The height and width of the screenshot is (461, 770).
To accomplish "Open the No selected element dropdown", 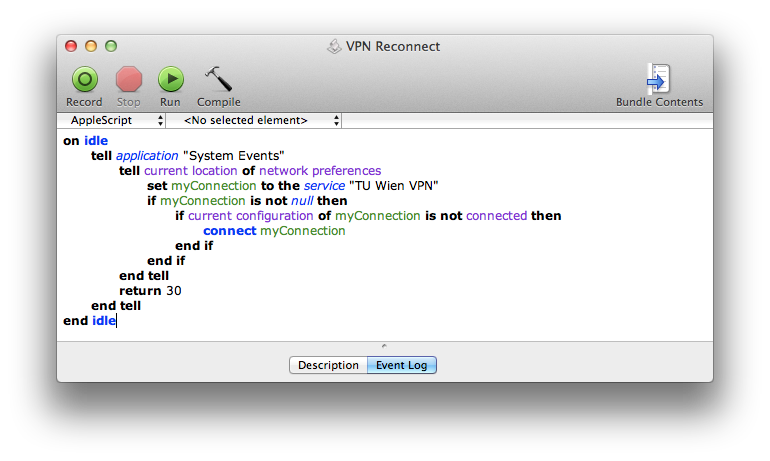I will [262, 120].
